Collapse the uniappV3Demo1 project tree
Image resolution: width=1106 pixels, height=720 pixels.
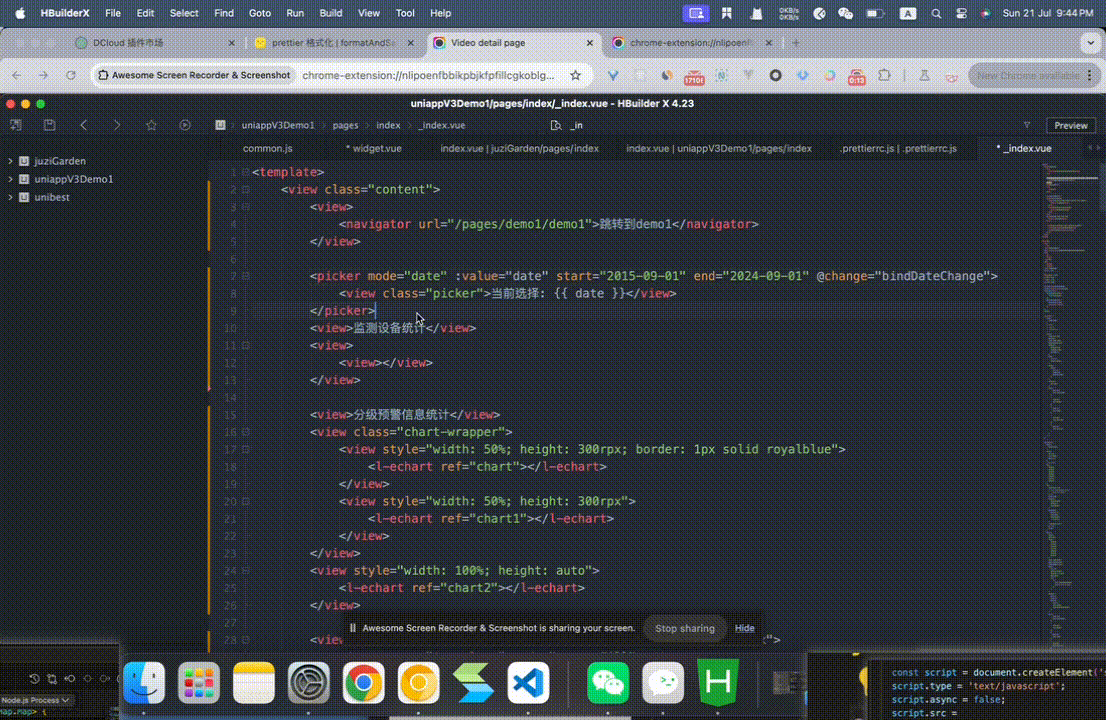(13, 179)
